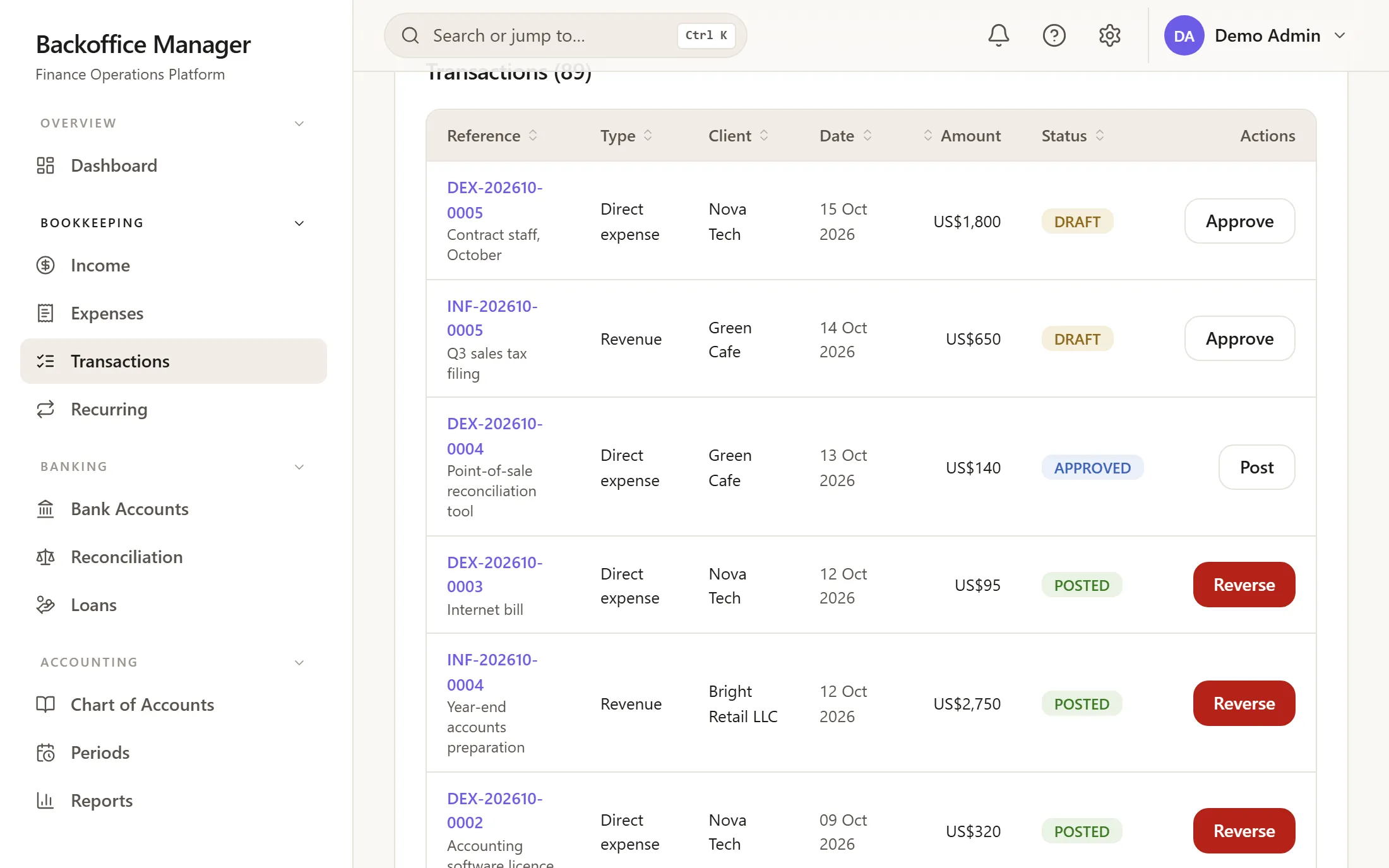Approve the Q3 sales tax filing transaction
The image size is (1389, 868).
pos(1239,338)
